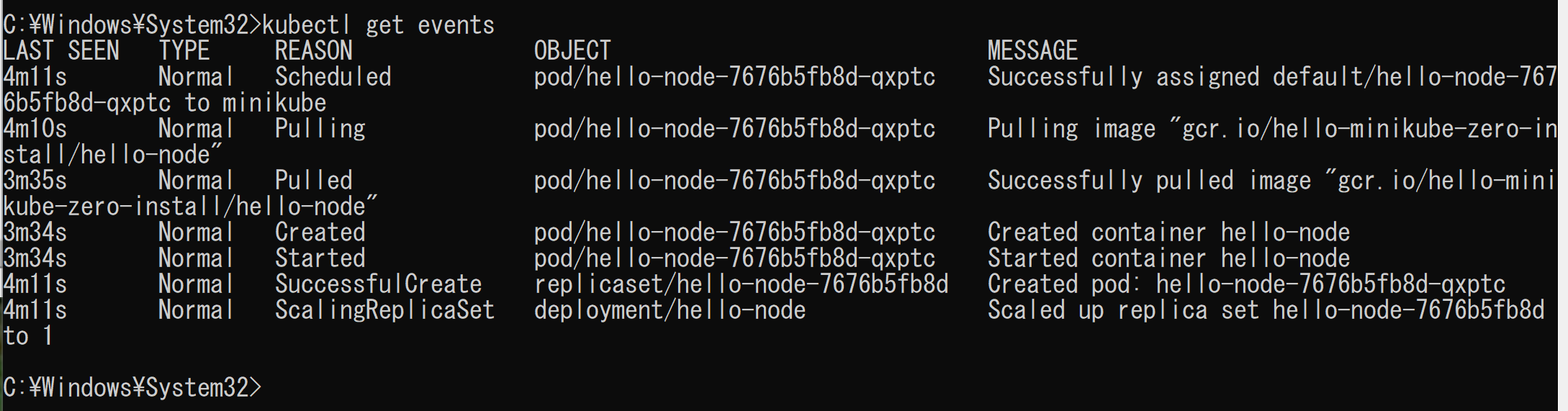The width and height of the screenshot is (1568, 411).
Task: Click the OBJECT column header
Action: (x=572, y=51)
